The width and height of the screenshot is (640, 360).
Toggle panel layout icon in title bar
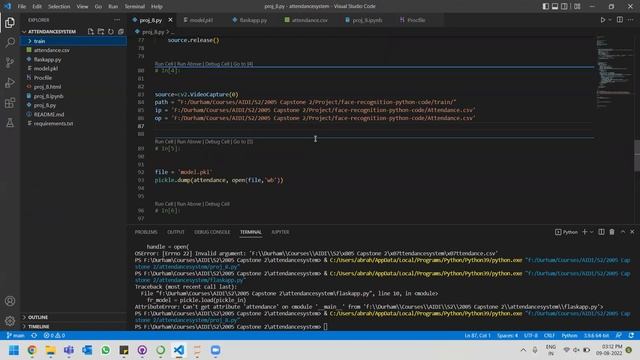[x=555, y=6]
